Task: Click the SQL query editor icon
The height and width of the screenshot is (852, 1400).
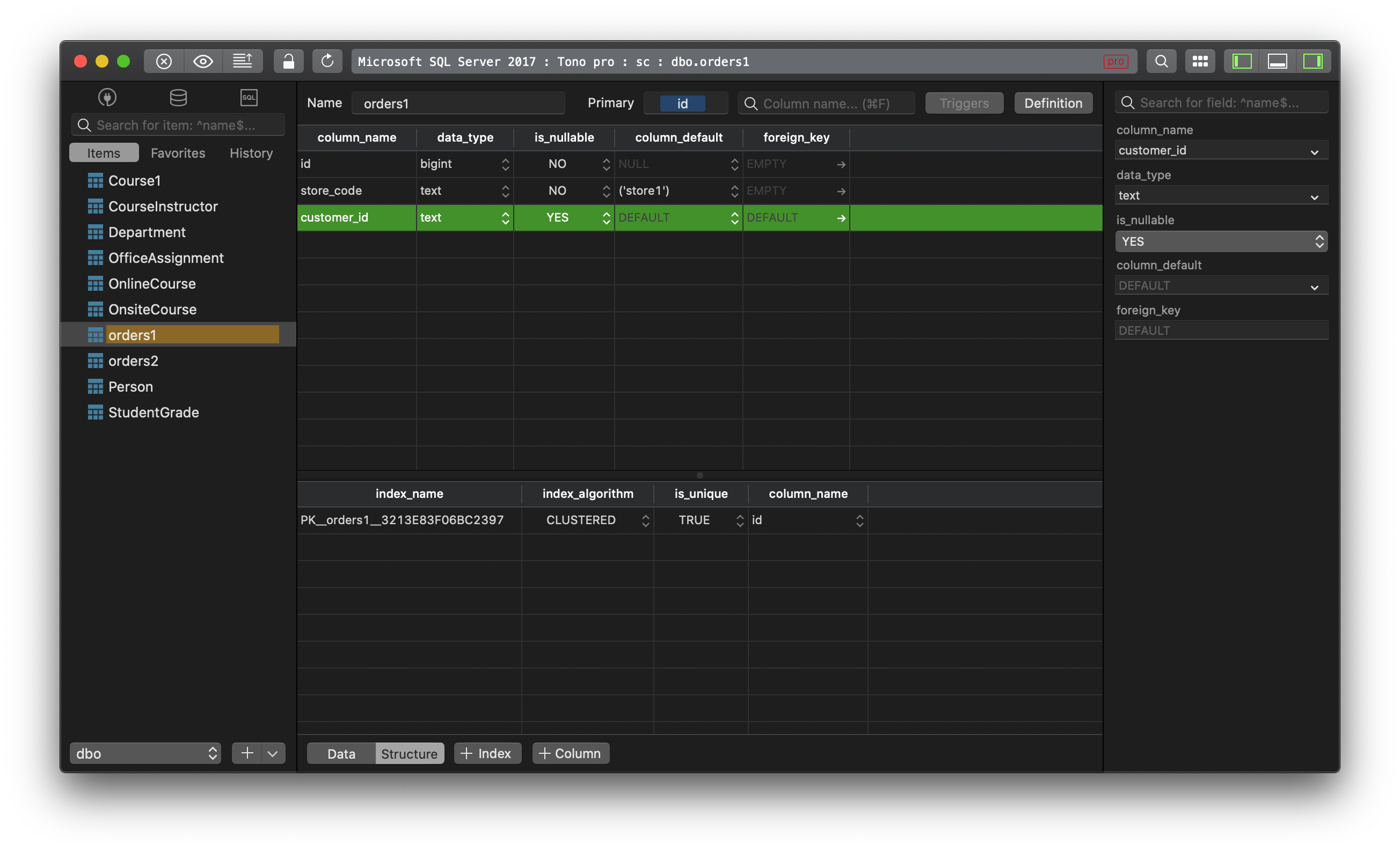Action: [249, 98]
